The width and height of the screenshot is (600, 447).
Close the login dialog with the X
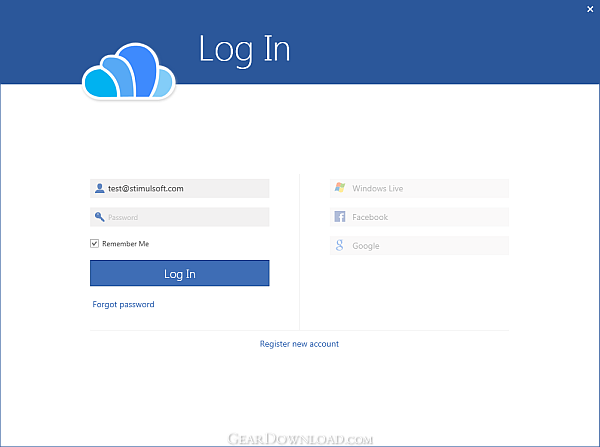(590, 9)
